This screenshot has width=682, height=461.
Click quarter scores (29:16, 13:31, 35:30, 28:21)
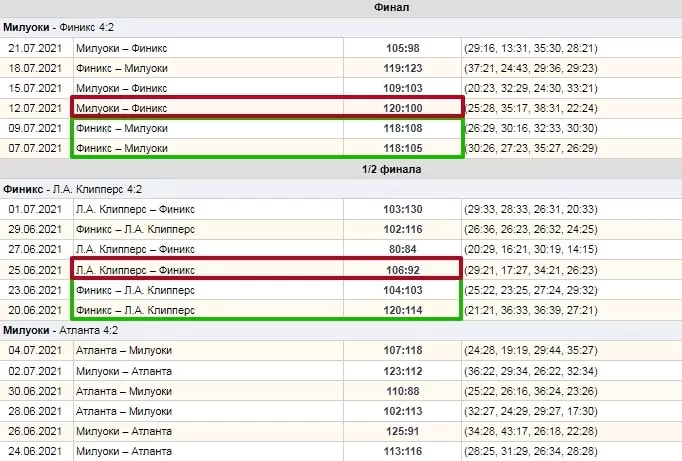531,48
